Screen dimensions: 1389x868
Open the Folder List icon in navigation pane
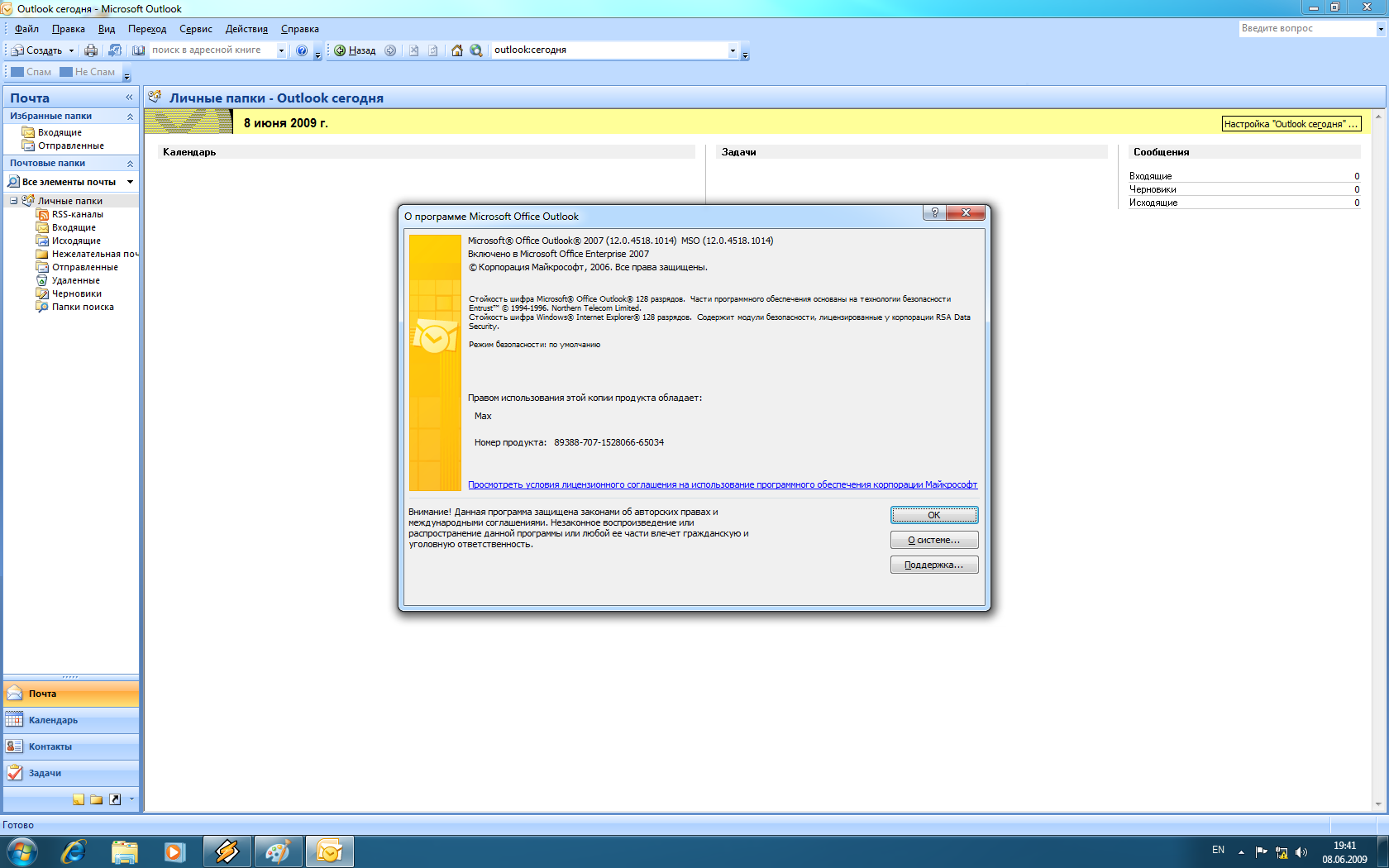pos(97,799)
